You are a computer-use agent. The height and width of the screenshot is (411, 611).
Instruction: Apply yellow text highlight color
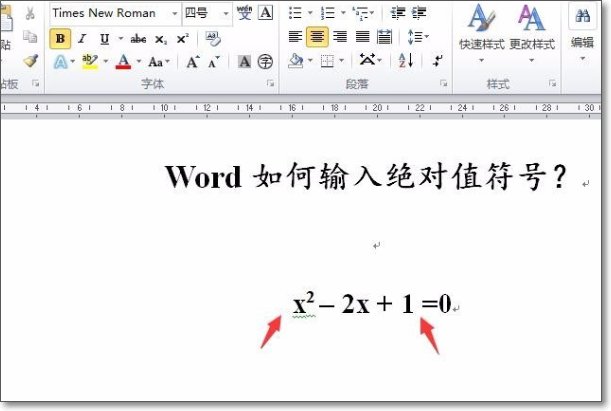coord(90,62)
